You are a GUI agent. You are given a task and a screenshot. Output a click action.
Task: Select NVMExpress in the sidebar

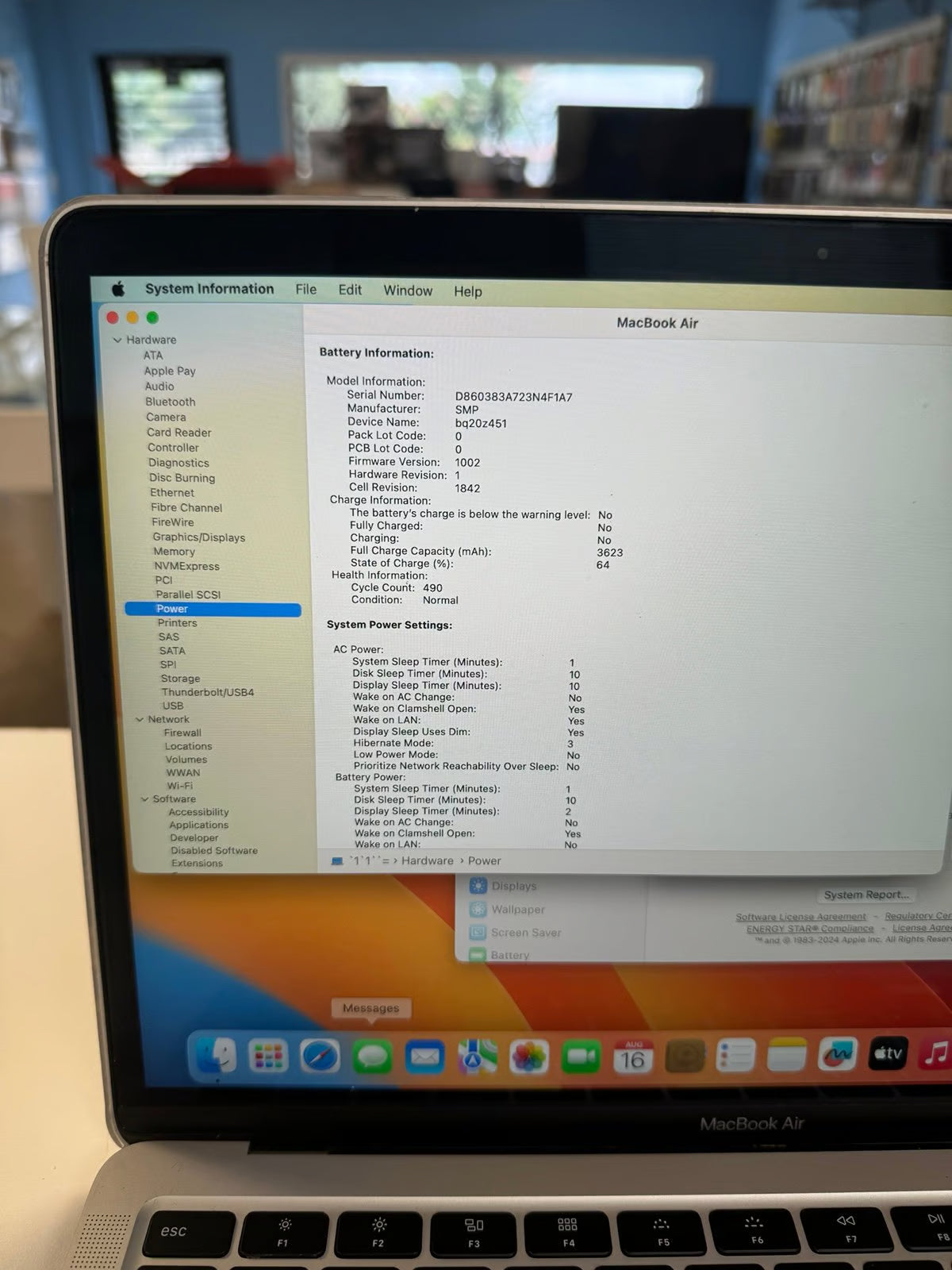pos(186,566)
